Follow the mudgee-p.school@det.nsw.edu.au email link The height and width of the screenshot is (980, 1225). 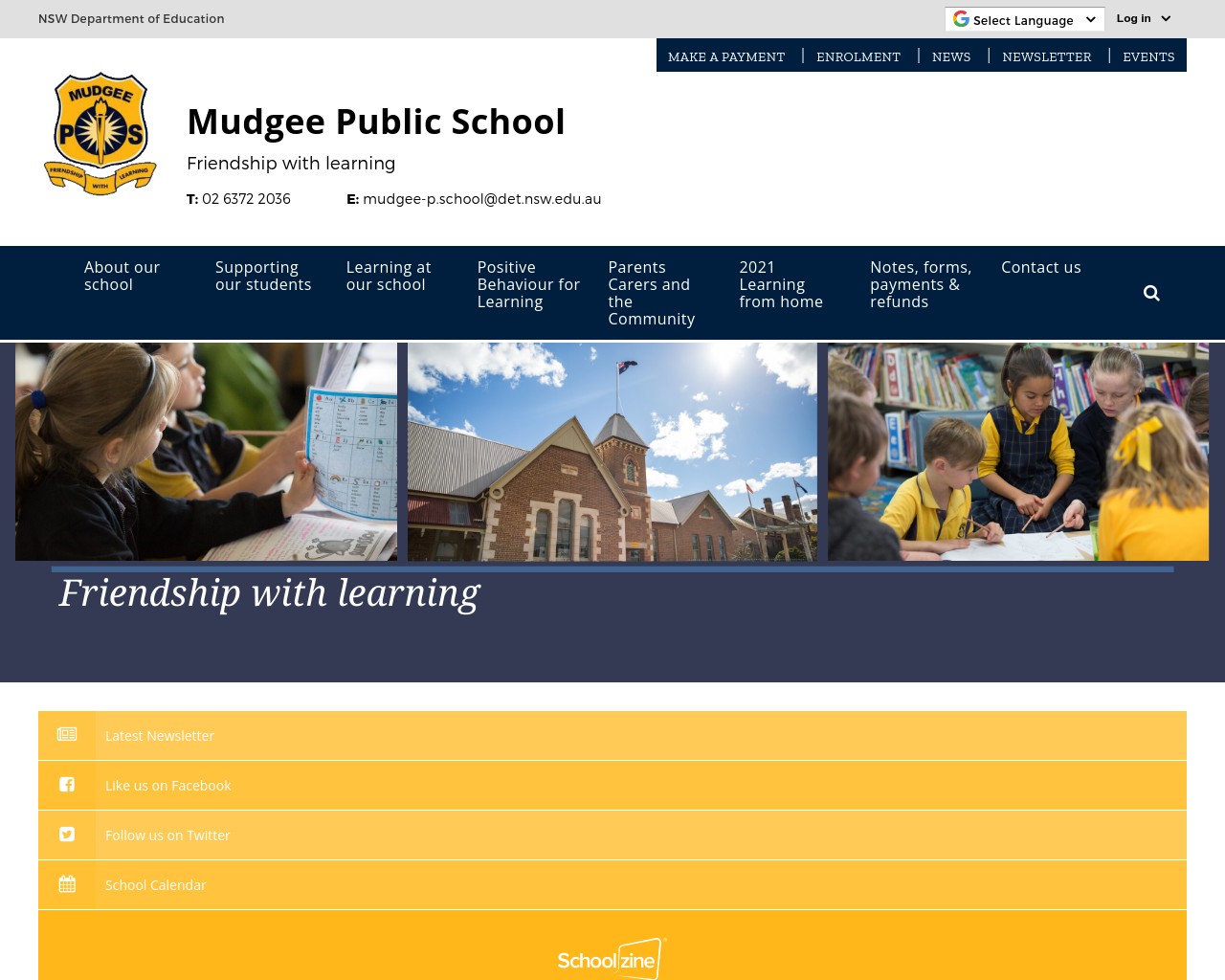click(481, 199)
